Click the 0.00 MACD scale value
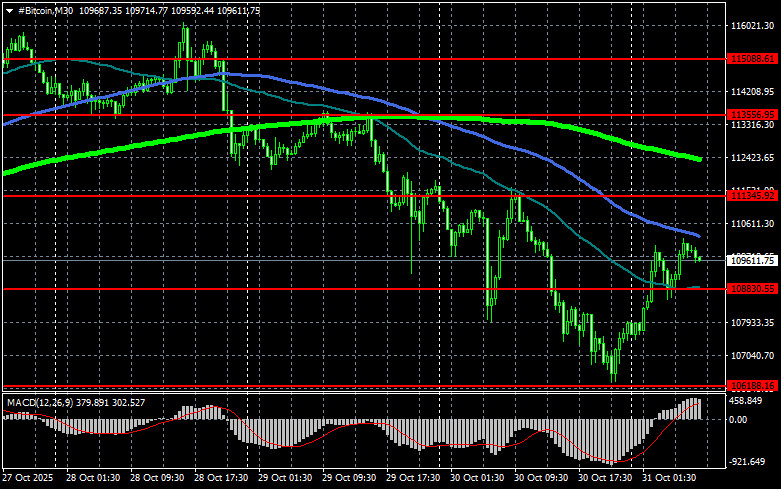The image size is (781, 489). [738, 420]
